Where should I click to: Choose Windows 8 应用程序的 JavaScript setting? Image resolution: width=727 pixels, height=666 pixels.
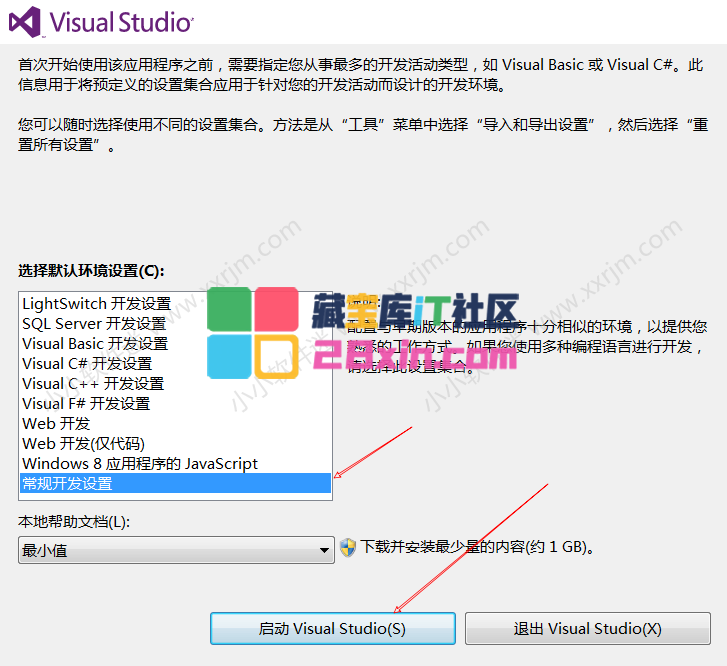(x=140, y=463)
